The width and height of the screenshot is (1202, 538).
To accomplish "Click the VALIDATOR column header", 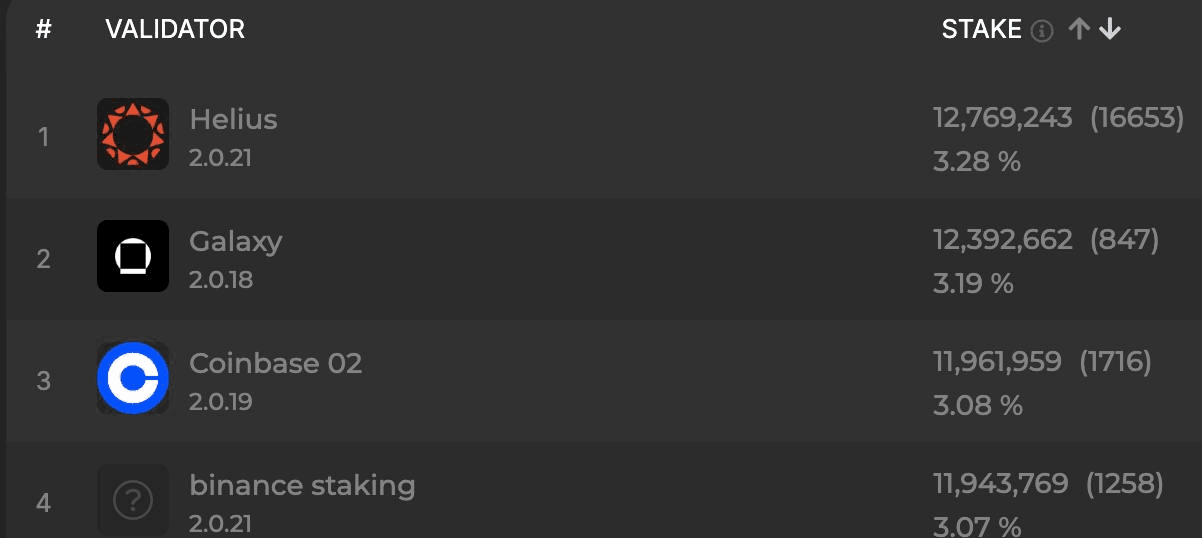I will pyautogui.click(x=175, y=30).
